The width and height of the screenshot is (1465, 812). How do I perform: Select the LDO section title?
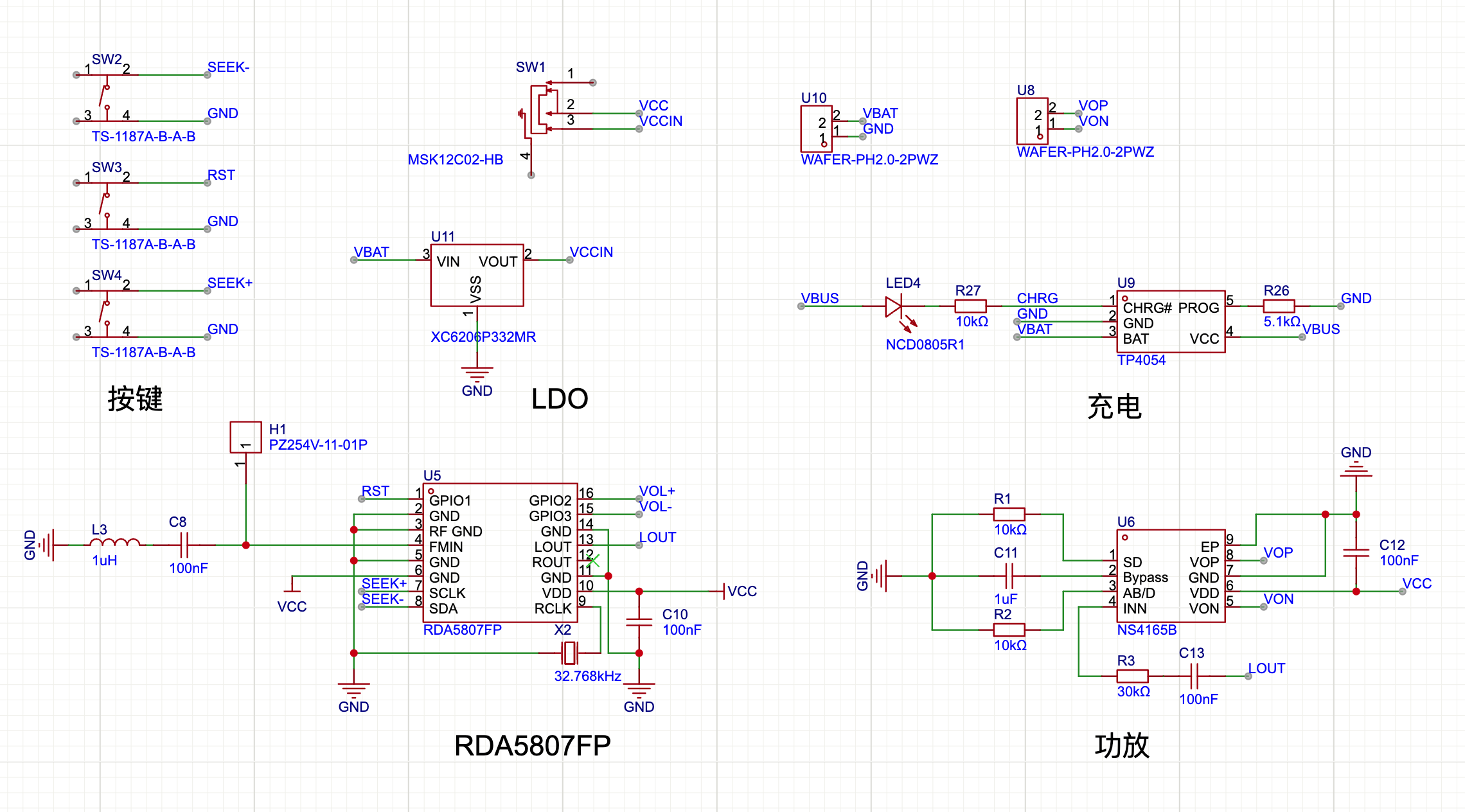(x=560, y=399)
